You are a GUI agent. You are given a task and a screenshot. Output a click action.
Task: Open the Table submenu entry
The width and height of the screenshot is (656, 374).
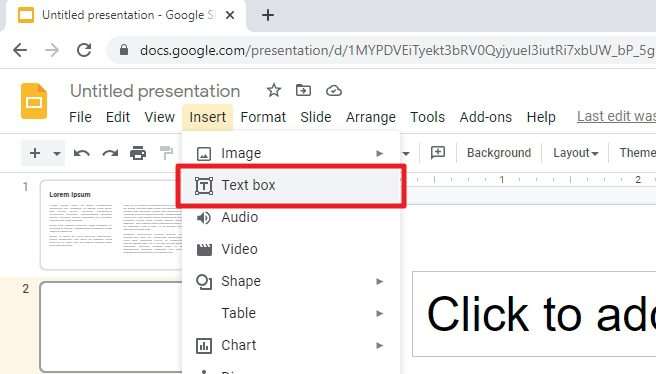pyautogui.click(x=291, y=313)
